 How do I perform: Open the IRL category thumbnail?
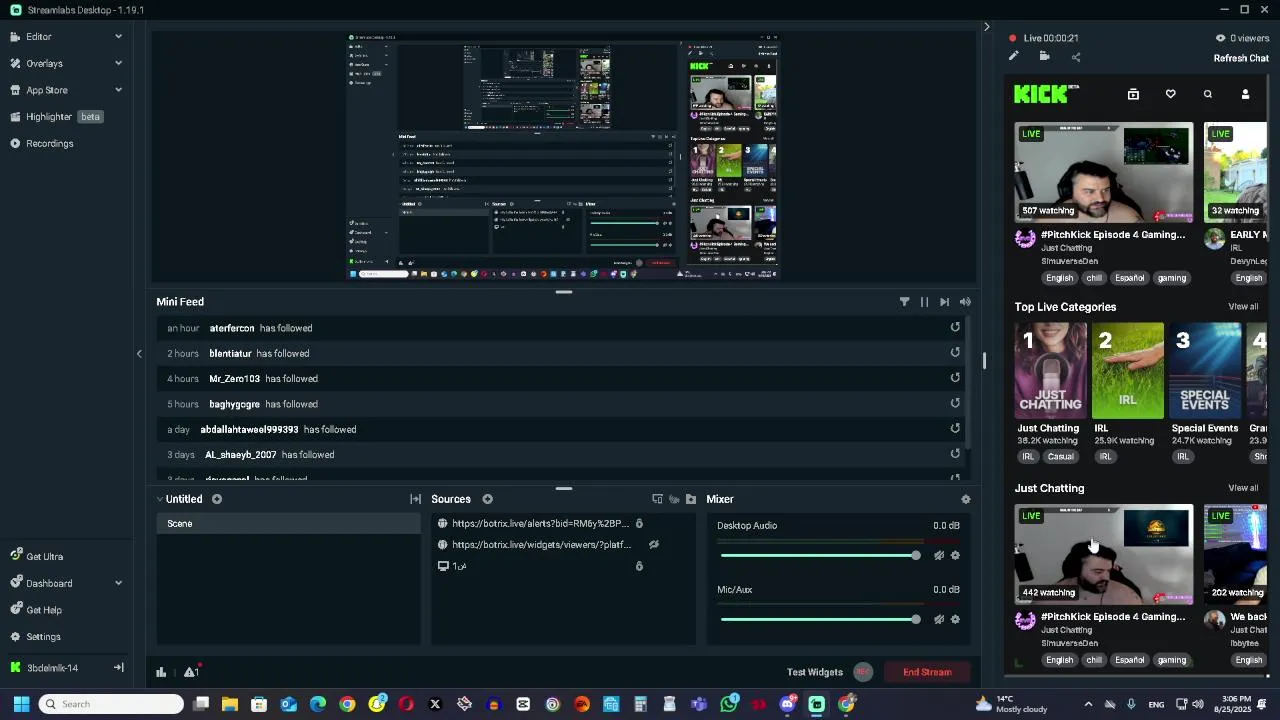[1127, 370]
